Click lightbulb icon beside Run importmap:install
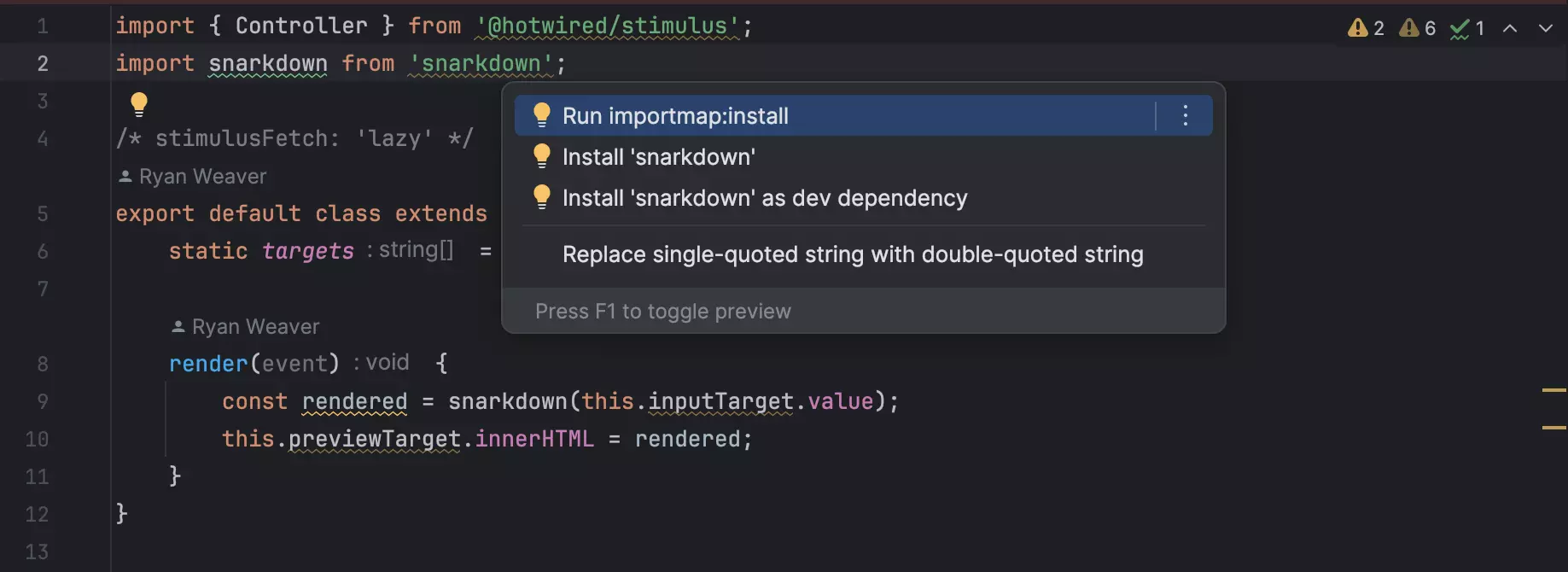 [x=541, y=115]
